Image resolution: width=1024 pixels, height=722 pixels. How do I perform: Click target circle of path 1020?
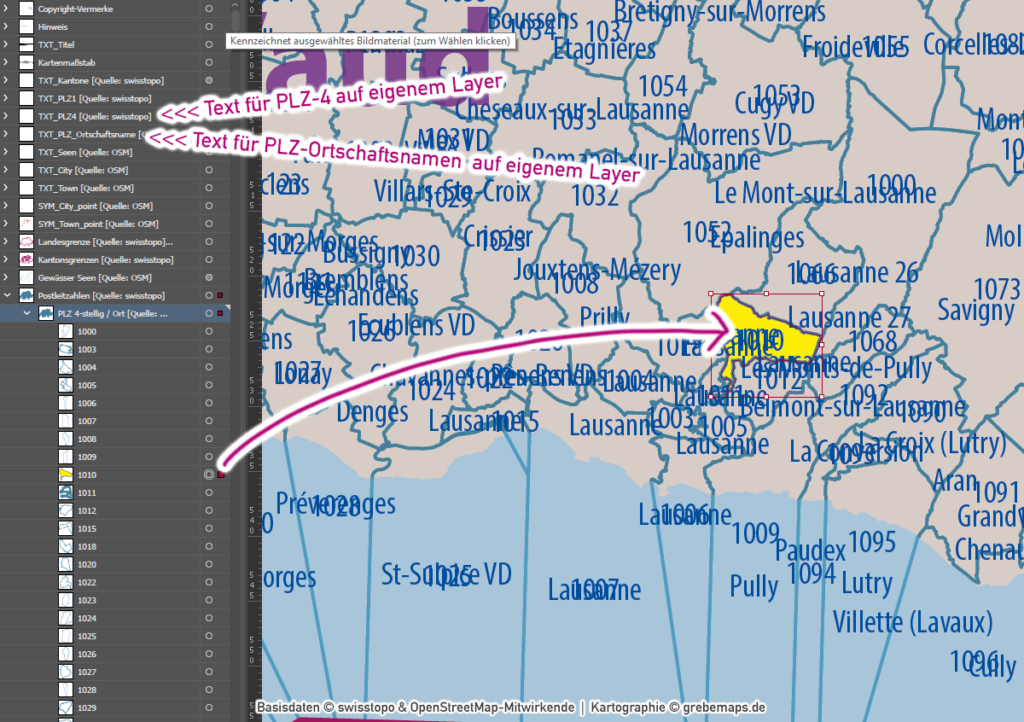[x=209, y=565]
